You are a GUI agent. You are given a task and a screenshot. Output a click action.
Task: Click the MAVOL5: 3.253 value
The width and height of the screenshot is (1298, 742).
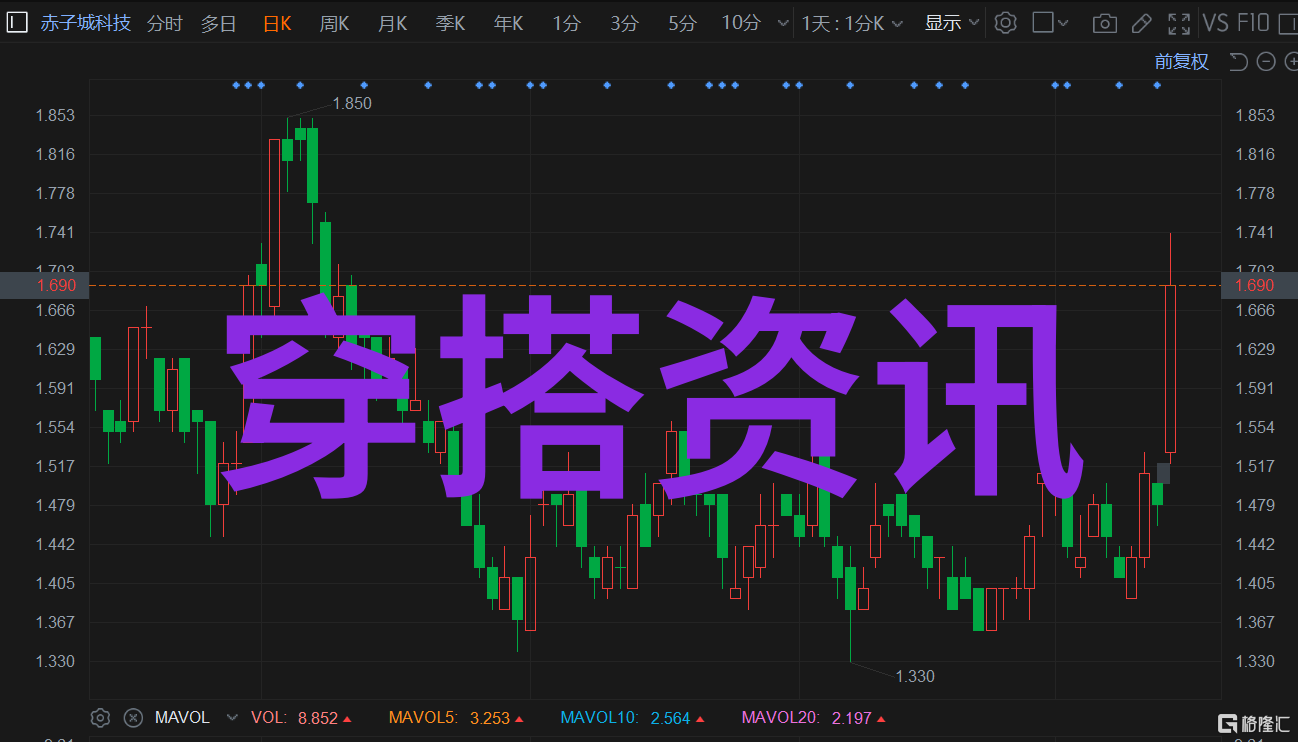456,718
